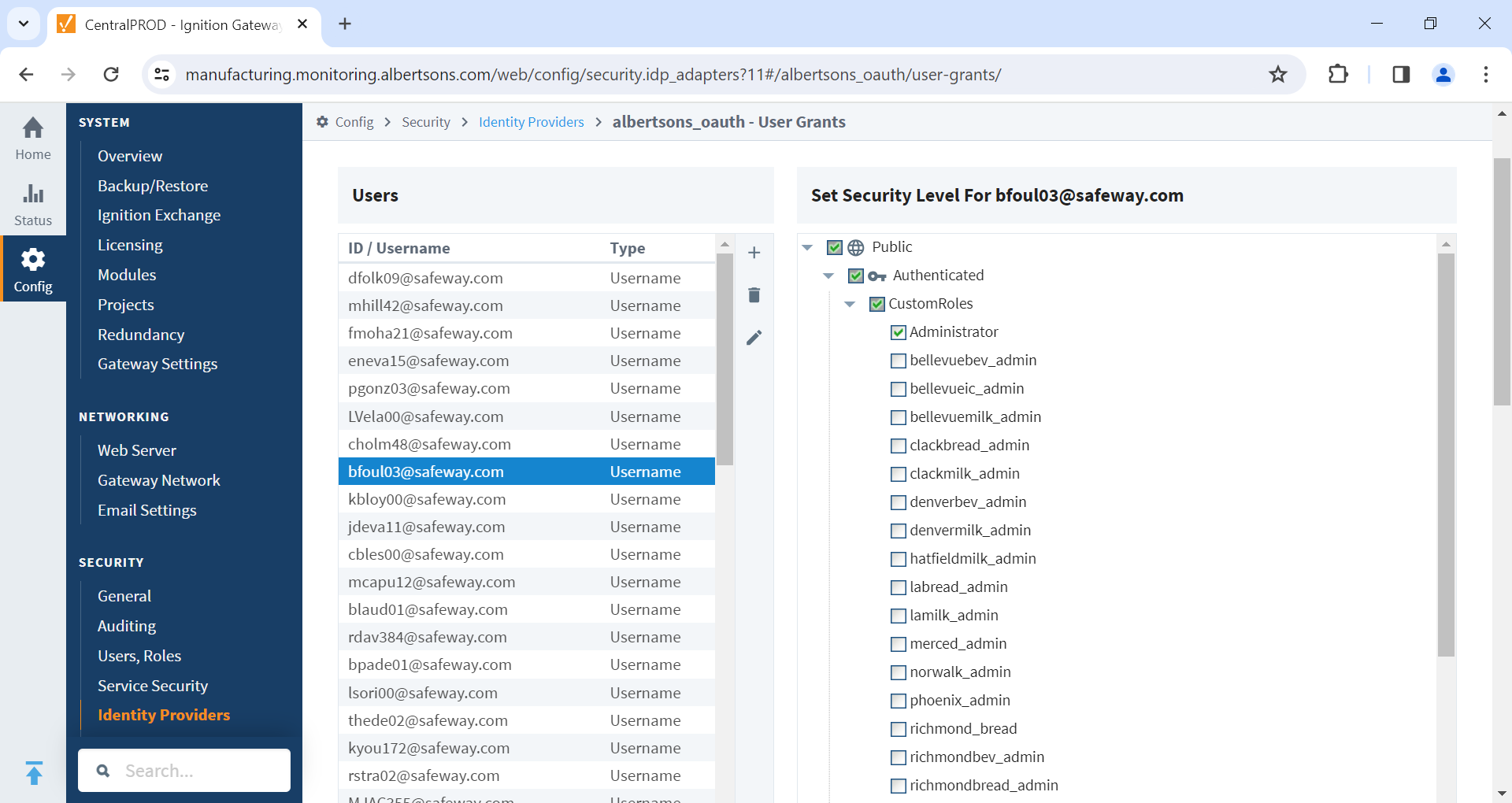Click the ID / Username column header
Viewport: 1512px width, 803px height.
click(x=399, y=248)
